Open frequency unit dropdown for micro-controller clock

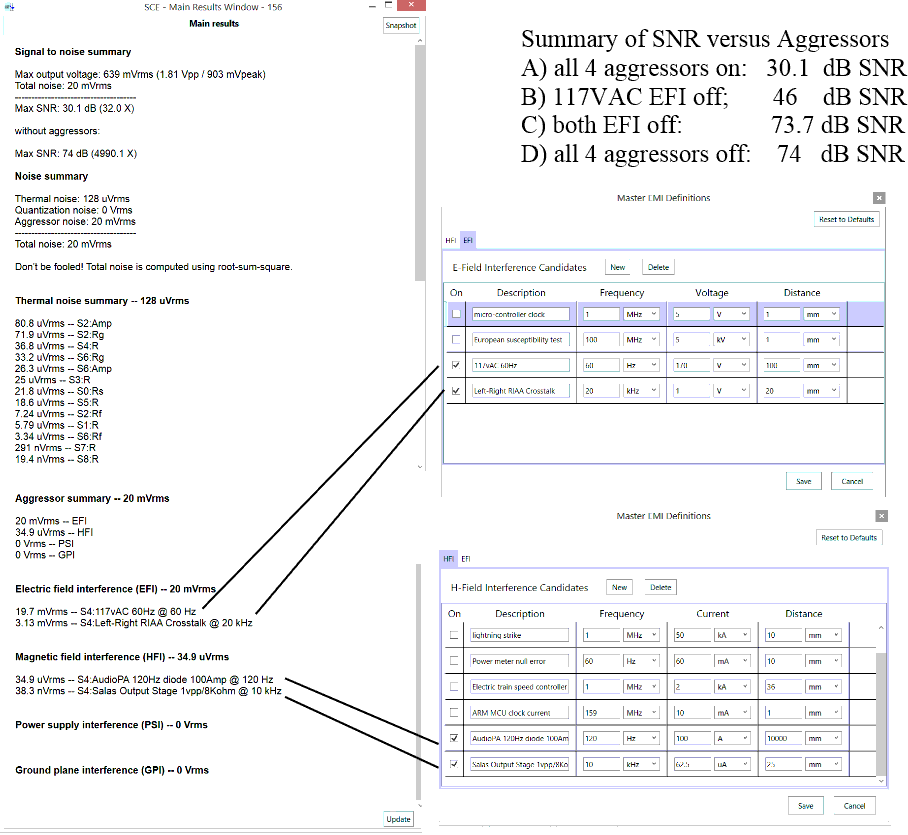click(x=642, y=314)
